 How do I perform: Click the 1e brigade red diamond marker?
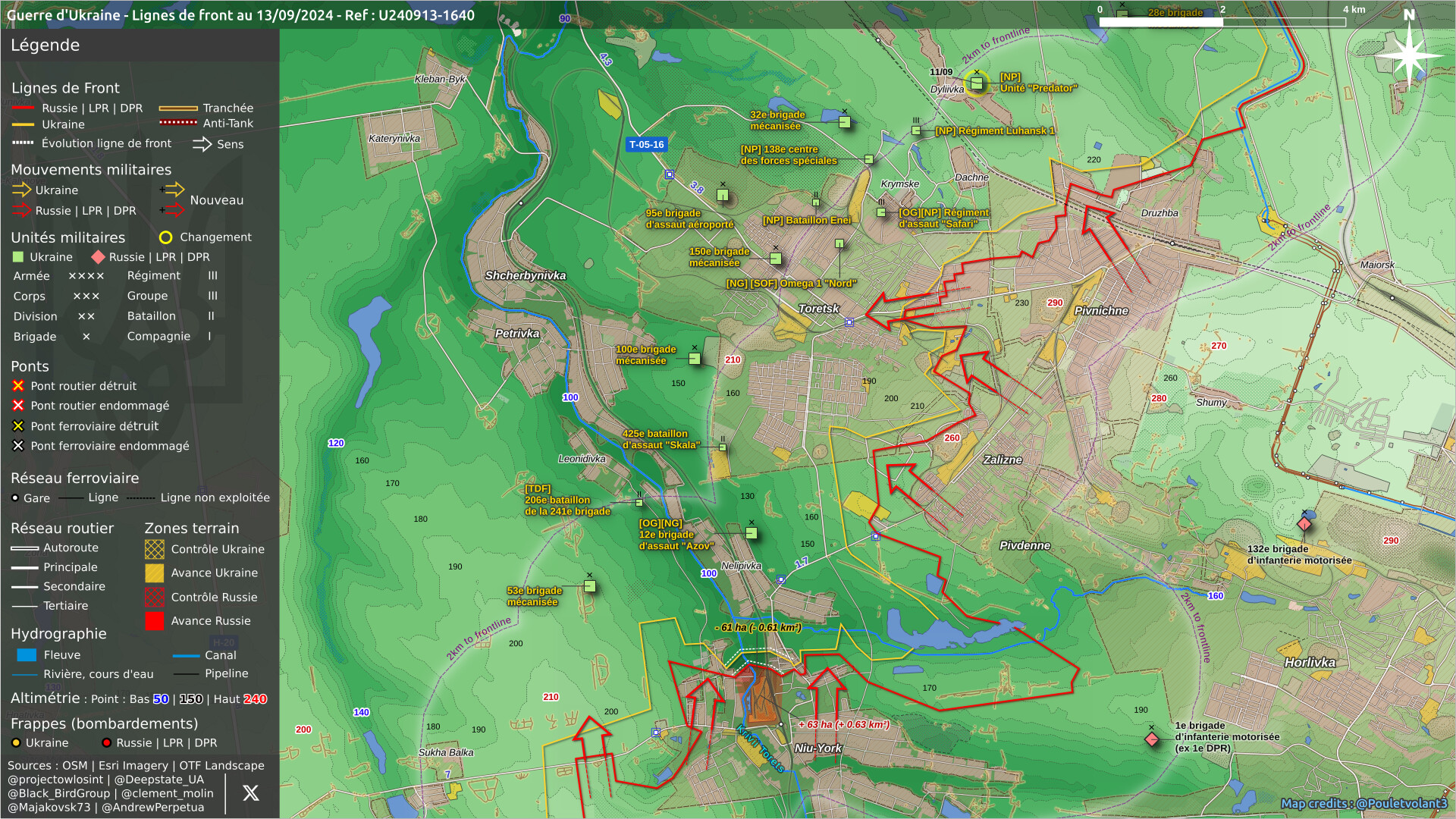[x=1152, y=739]
